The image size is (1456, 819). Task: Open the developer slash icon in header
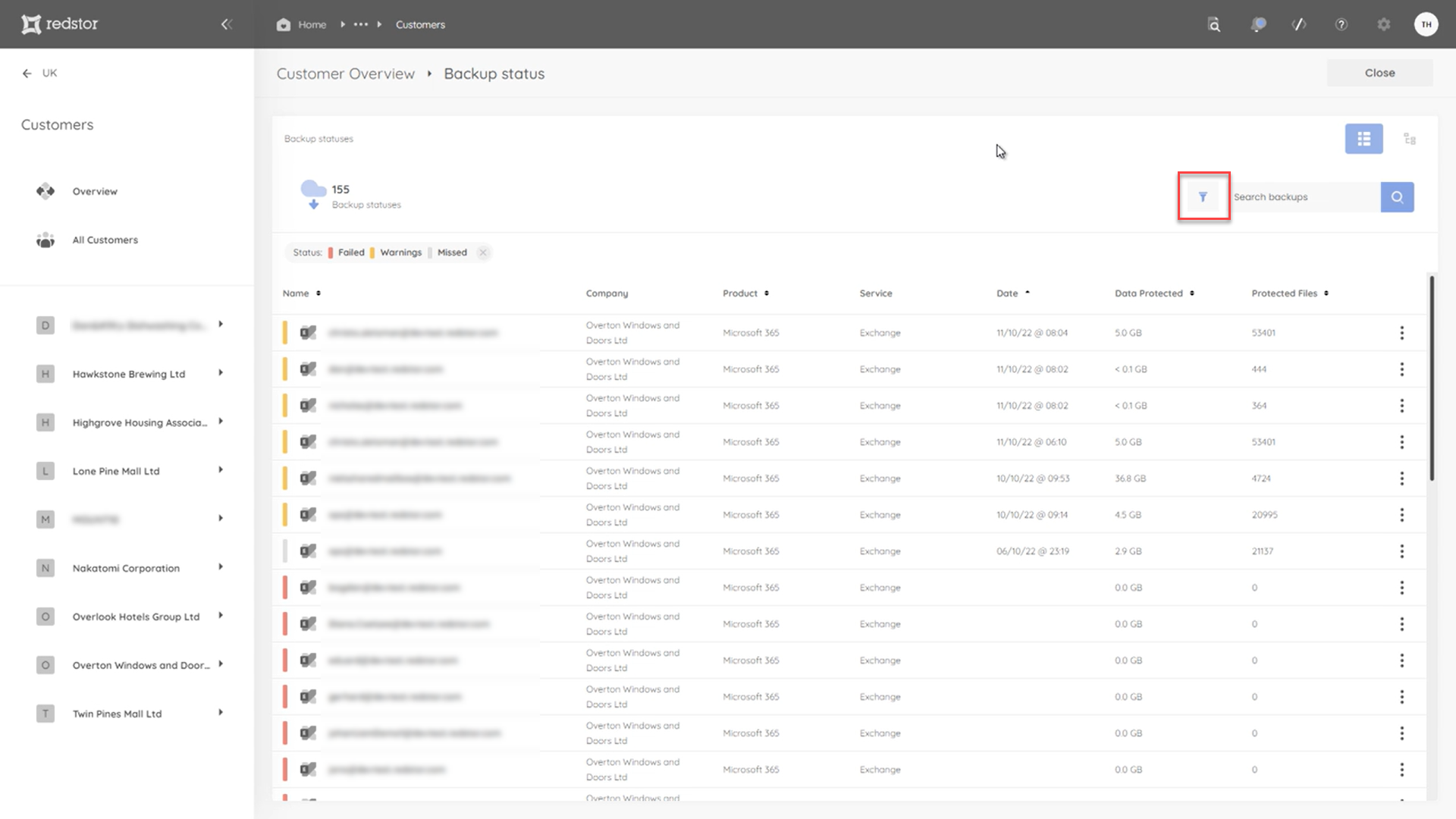pyautogui.click(x=1299, y=24)
